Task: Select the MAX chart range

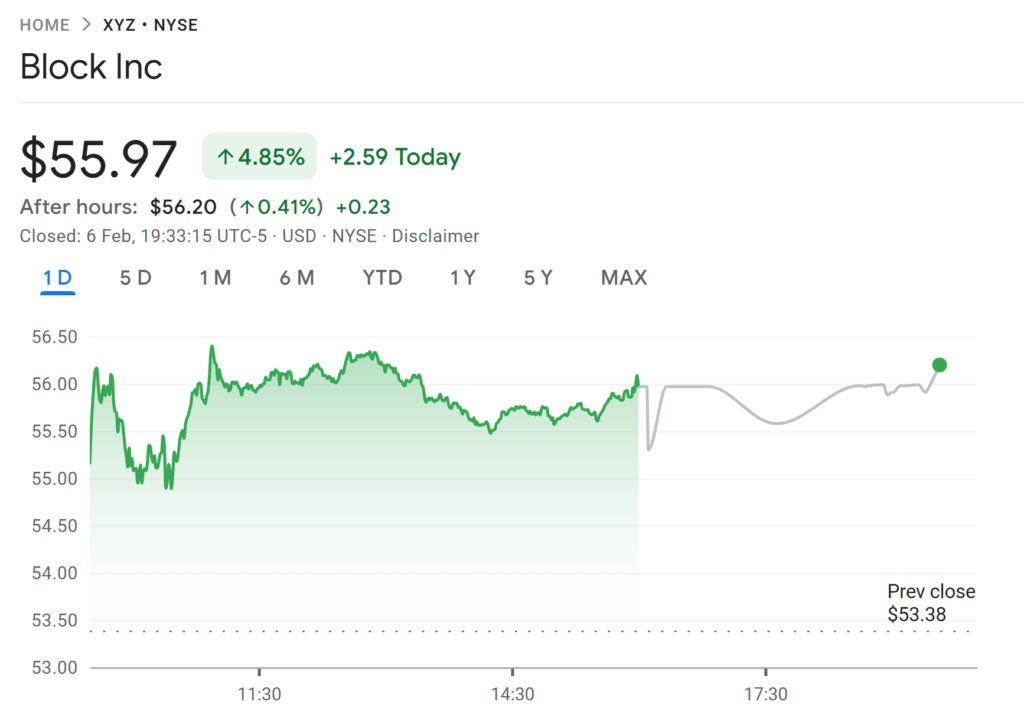Action: coord(623,278)
